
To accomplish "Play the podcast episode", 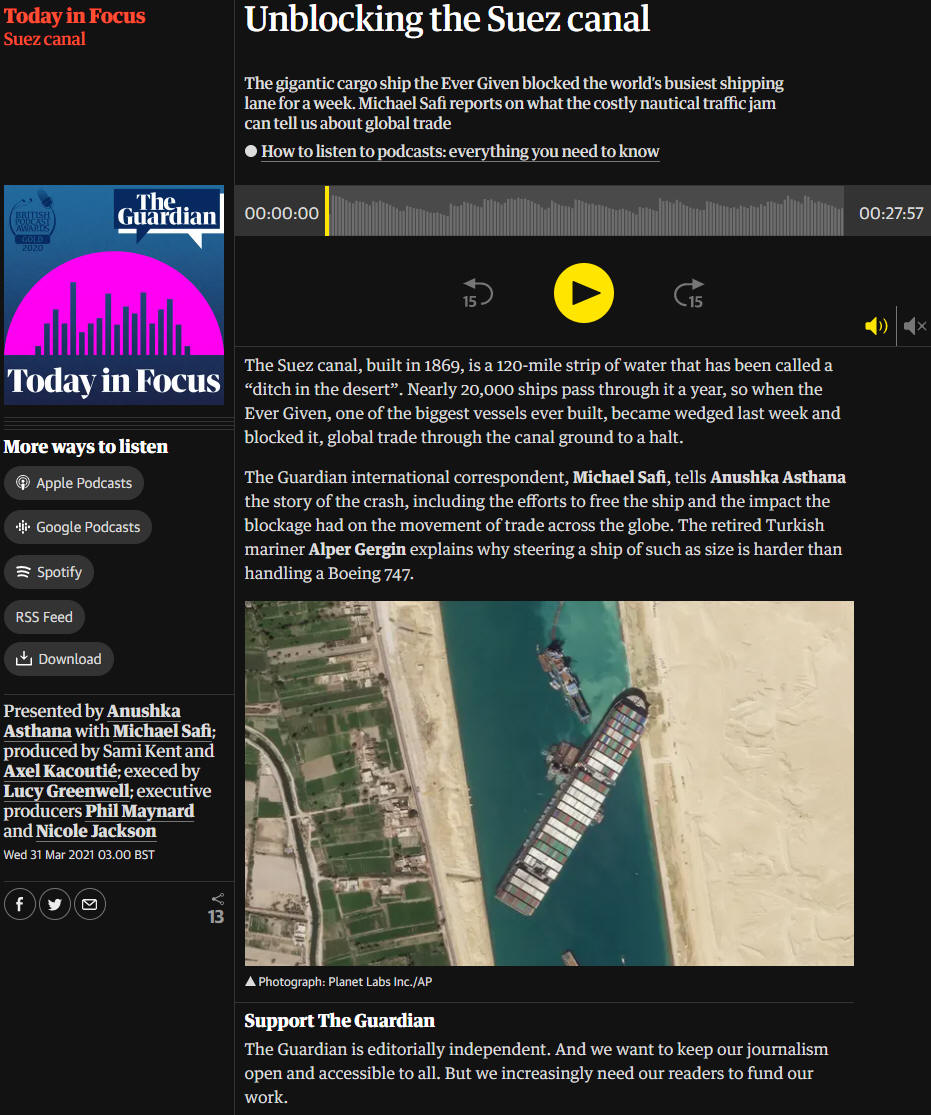I will point(583,293).
